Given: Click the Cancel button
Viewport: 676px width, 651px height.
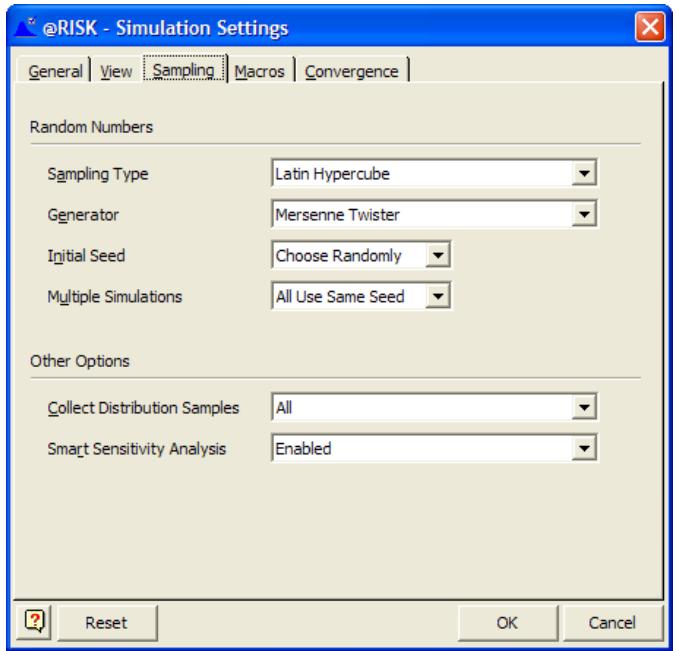Looking at the screenshot, I should 612,622.
